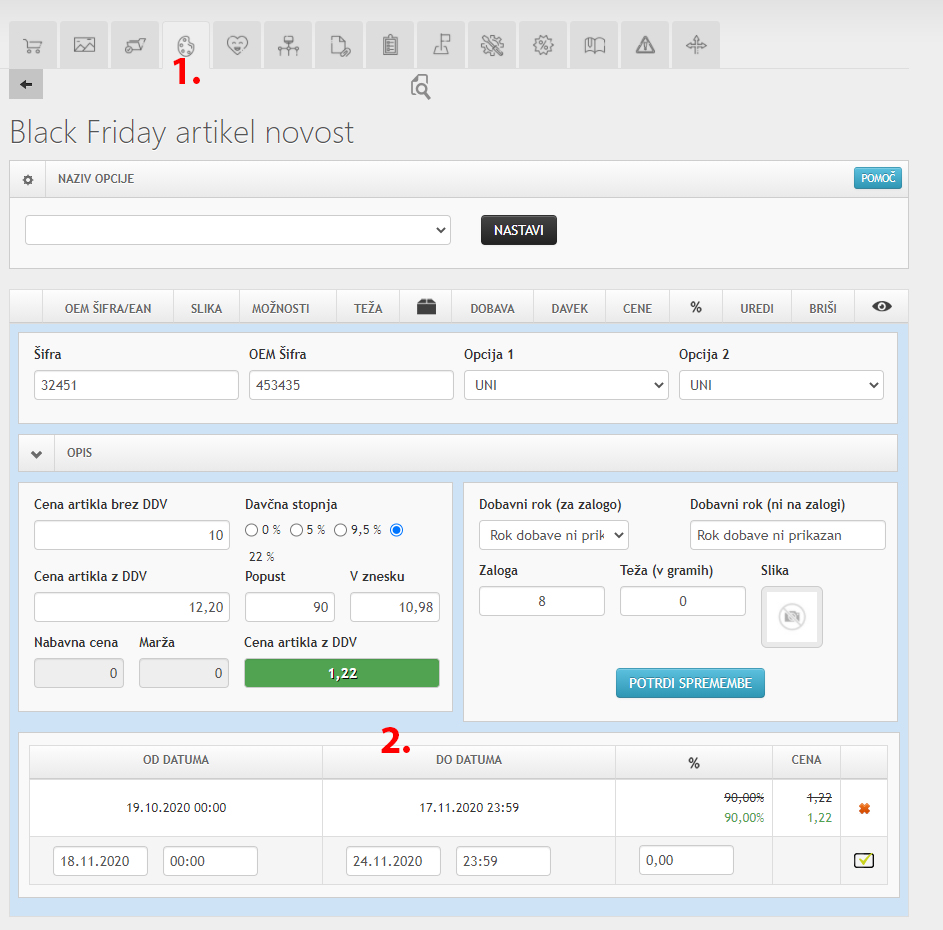The height and width of the screenshot is (930, 943).
Task: Open the wrench and gear tools tab
Action: (x=492, y=45)
